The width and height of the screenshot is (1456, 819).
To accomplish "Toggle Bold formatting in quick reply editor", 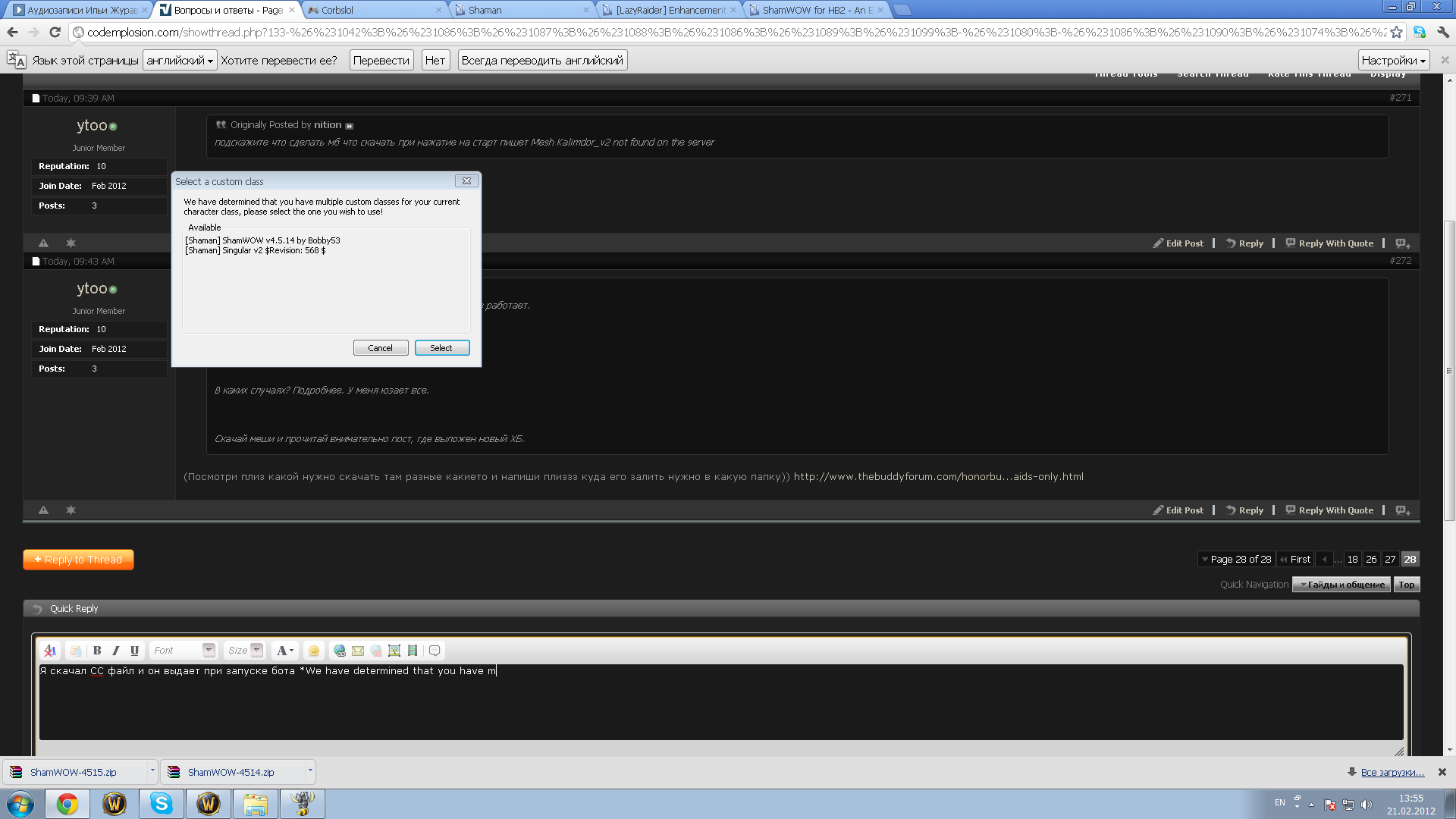I will click(x=97, y=651).
